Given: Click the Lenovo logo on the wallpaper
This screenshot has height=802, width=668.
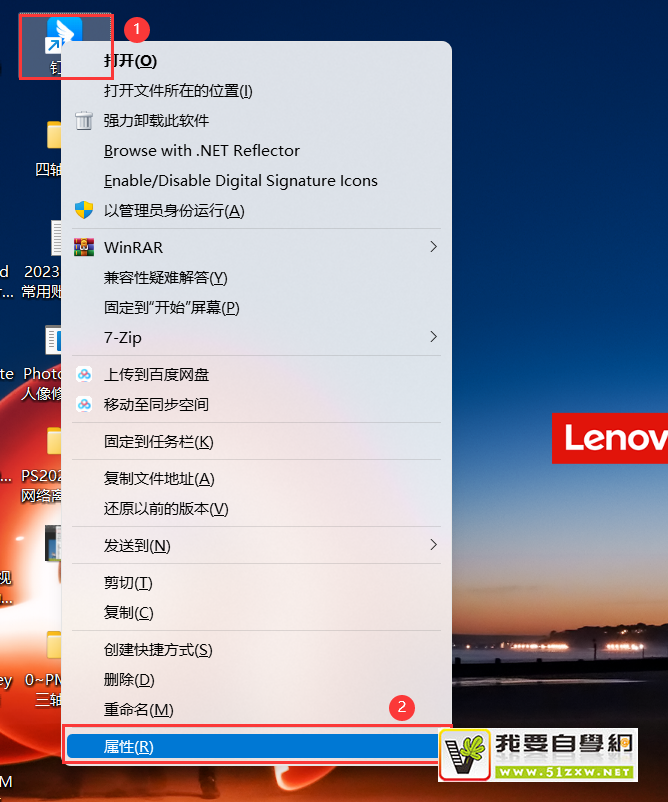Looking at the screenshot, I should pos(611,438).
